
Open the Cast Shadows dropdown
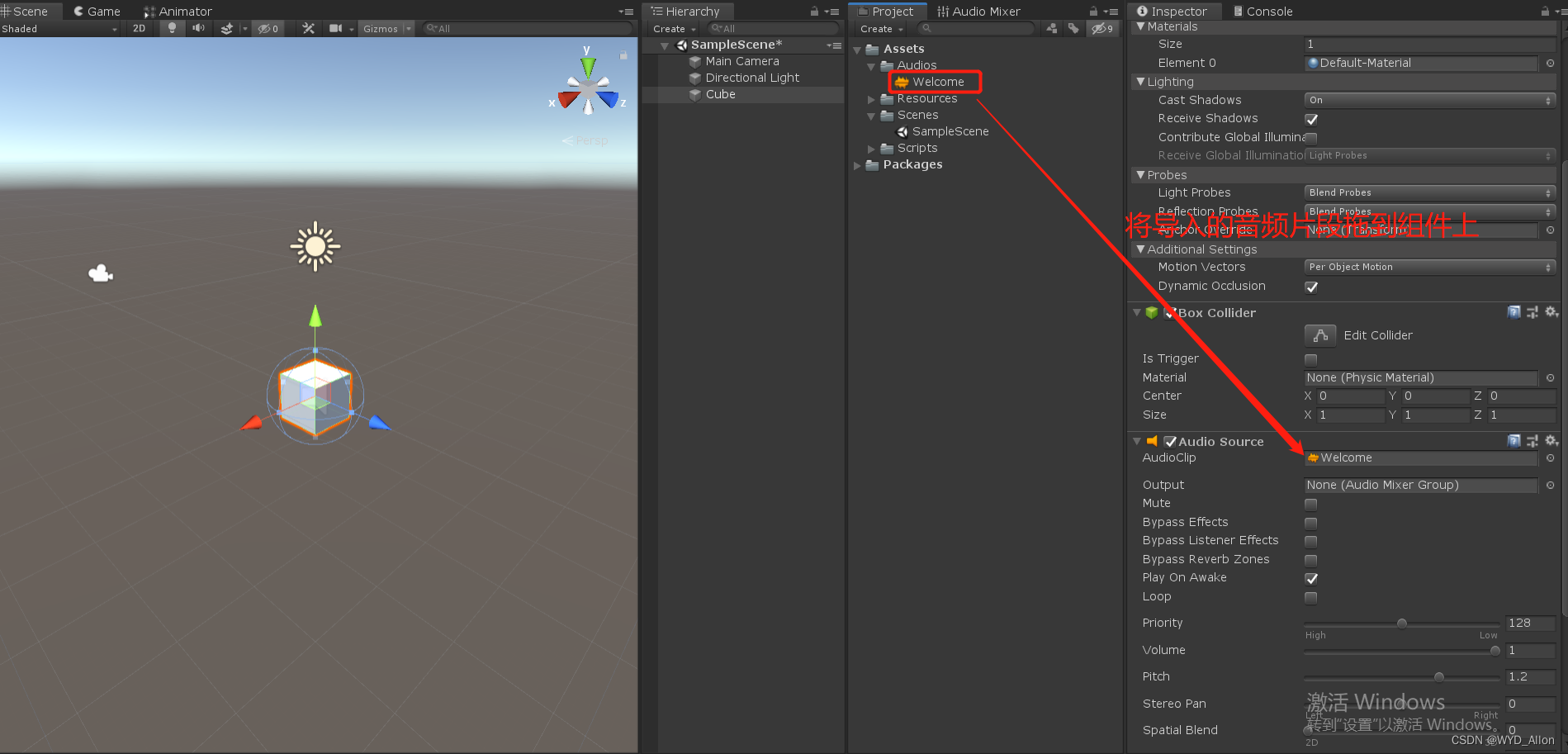(1428, 99)
